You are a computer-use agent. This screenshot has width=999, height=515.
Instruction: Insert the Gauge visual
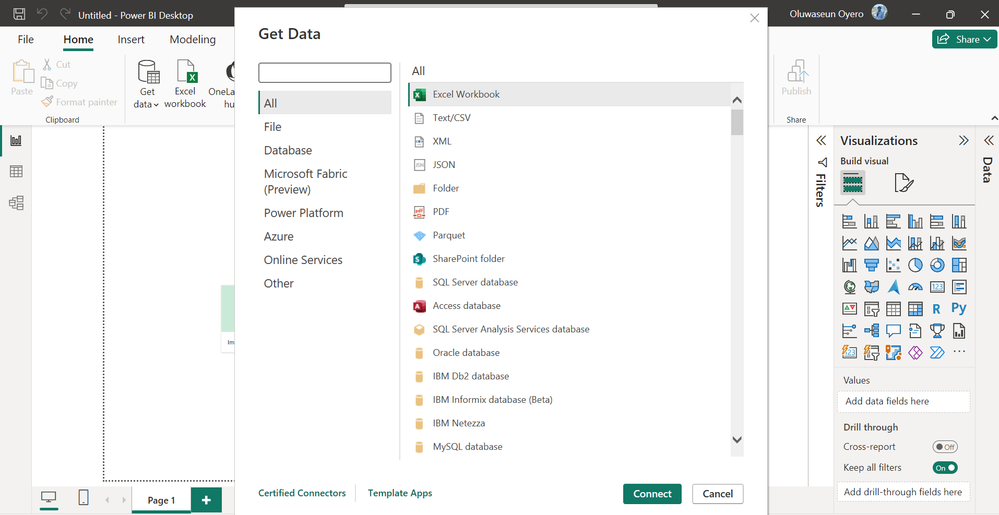(x=915, y=287)
